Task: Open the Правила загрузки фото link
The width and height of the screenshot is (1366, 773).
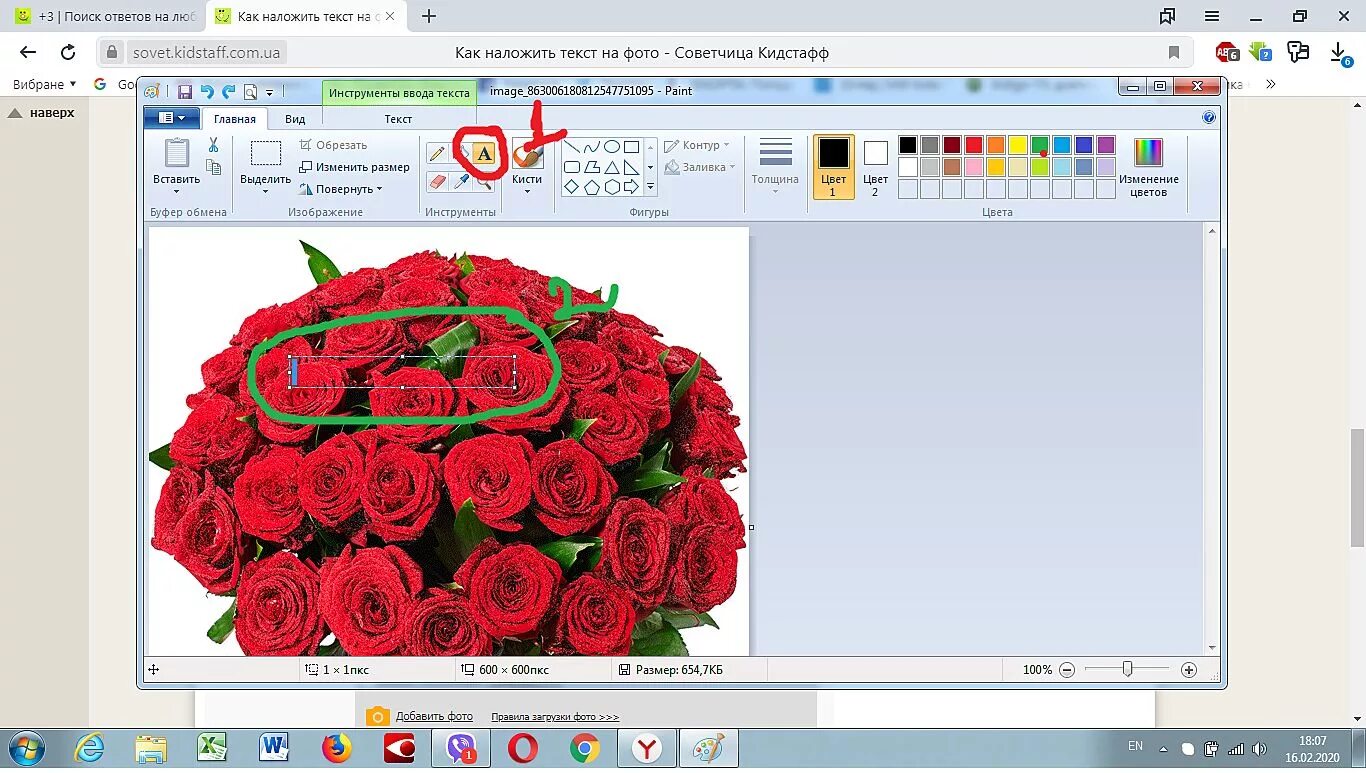Action: (x=555, y=716)
